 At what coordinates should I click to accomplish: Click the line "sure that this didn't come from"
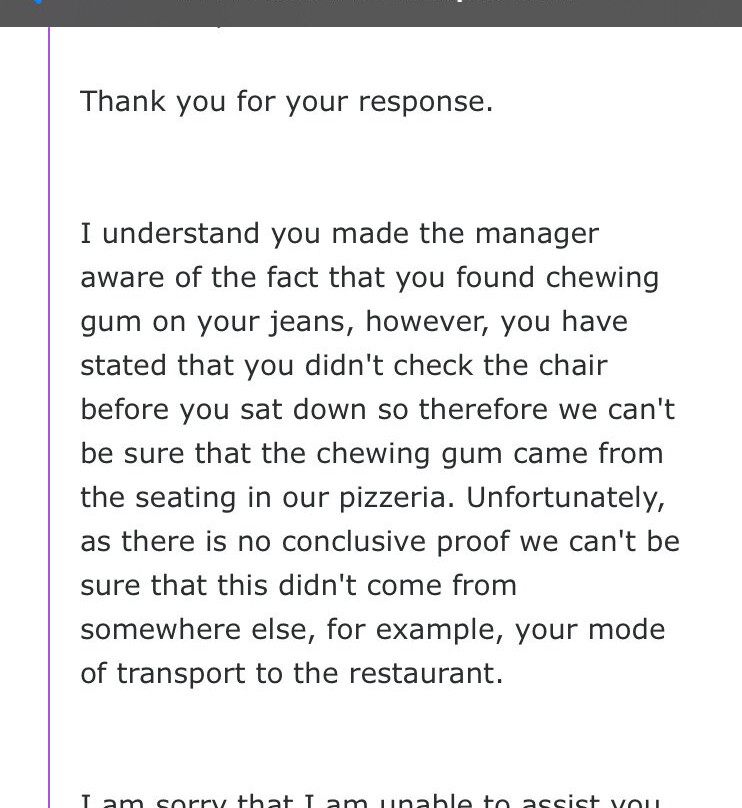click(x=298, y=586)
